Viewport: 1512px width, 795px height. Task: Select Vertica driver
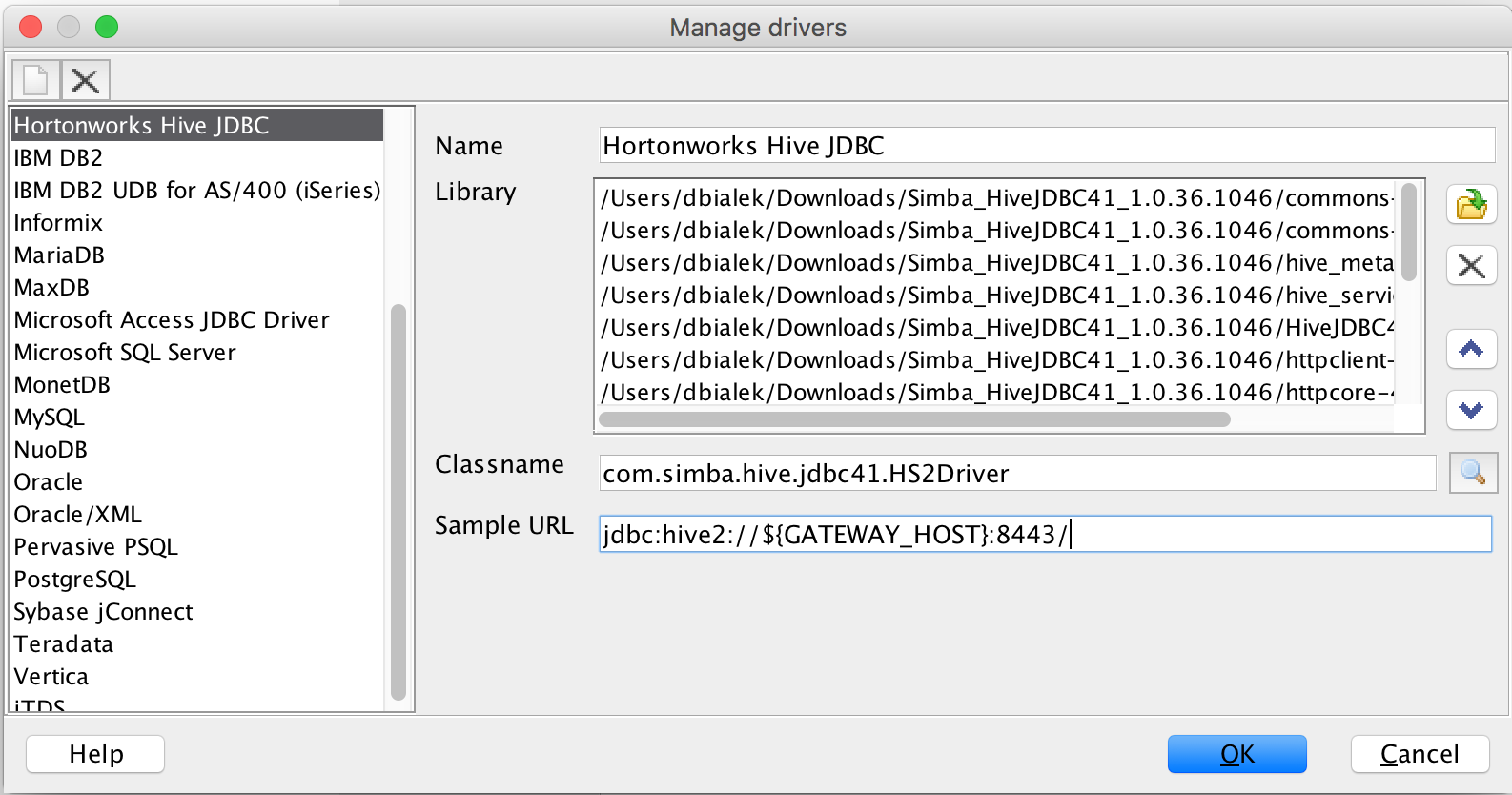(197, 676)
